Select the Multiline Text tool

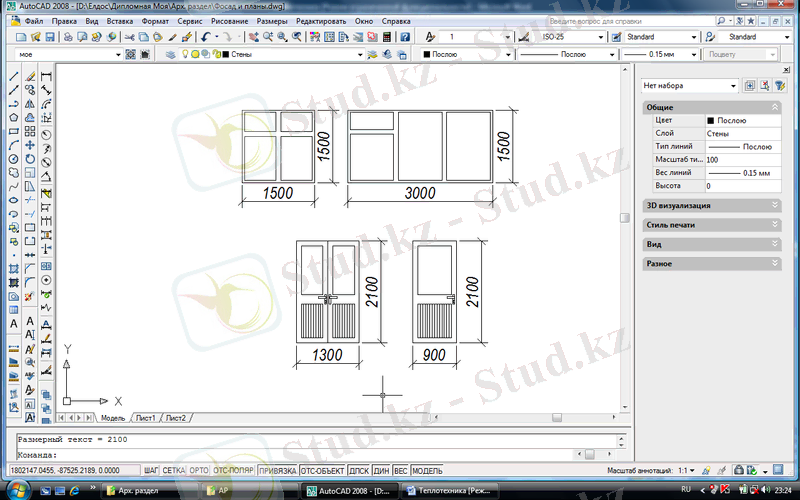(14, 323)
